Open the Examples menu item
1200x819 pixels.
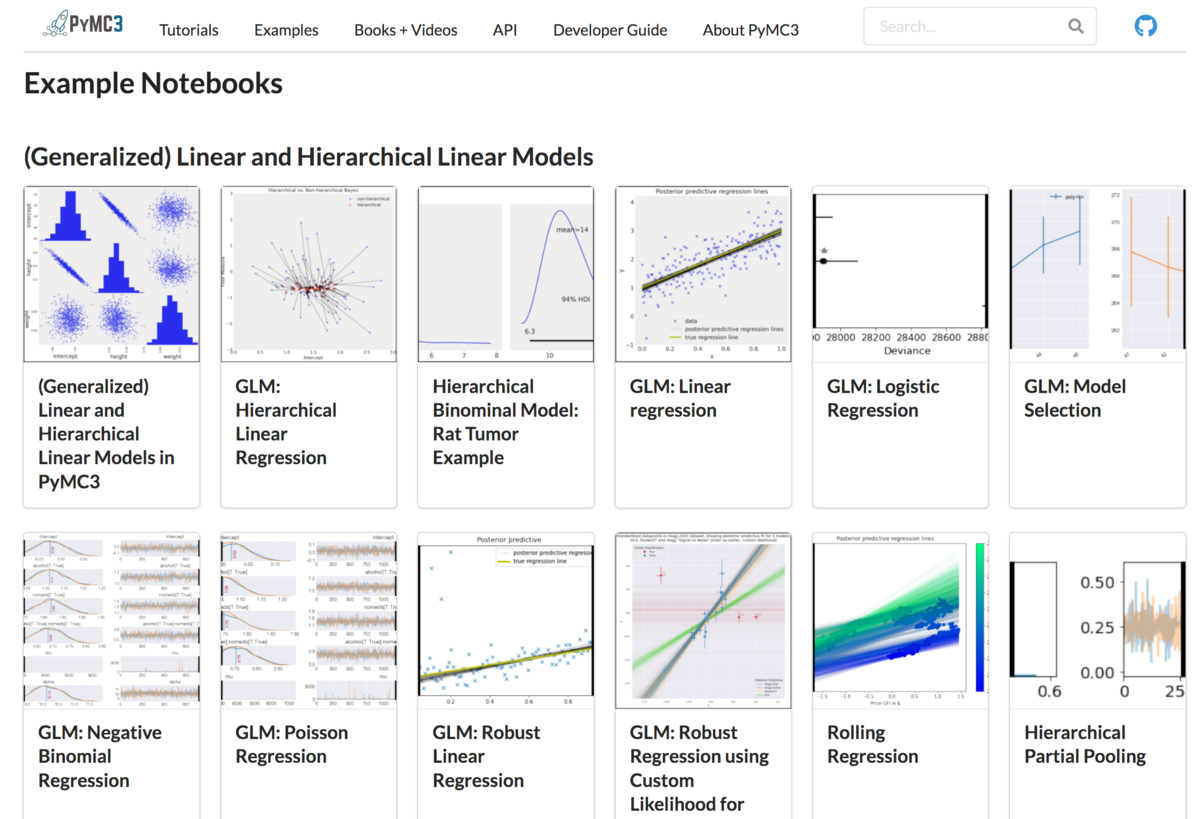coord(285,30)
